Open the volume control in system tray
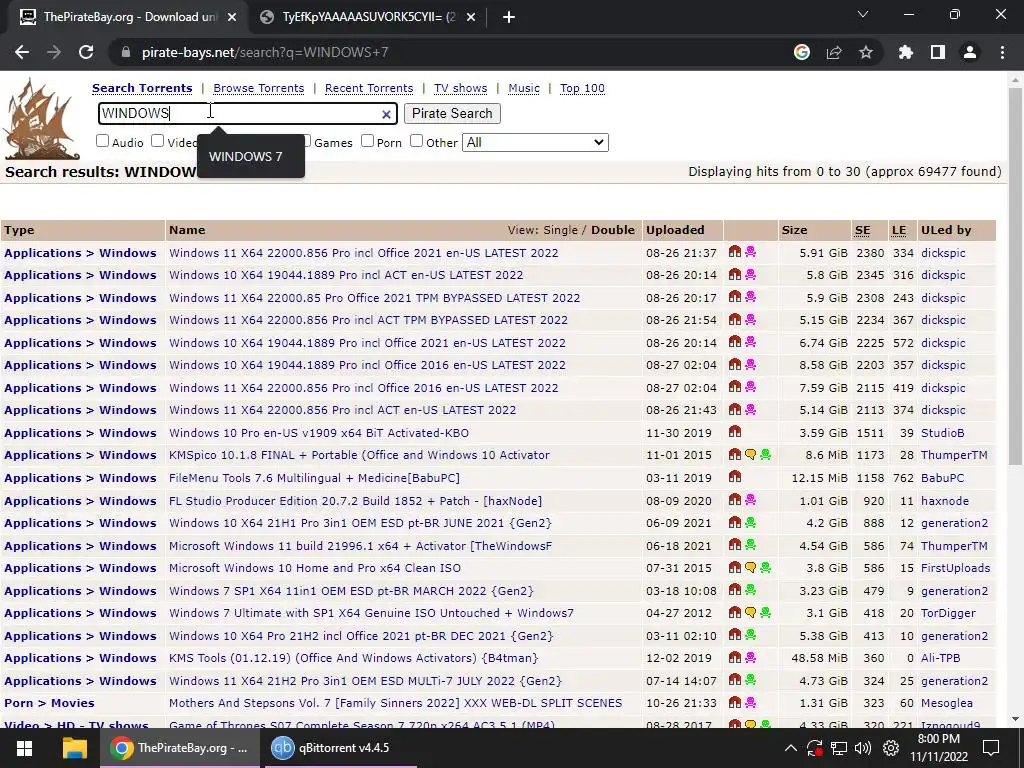 pyautogui.click(x=863, y=748)
